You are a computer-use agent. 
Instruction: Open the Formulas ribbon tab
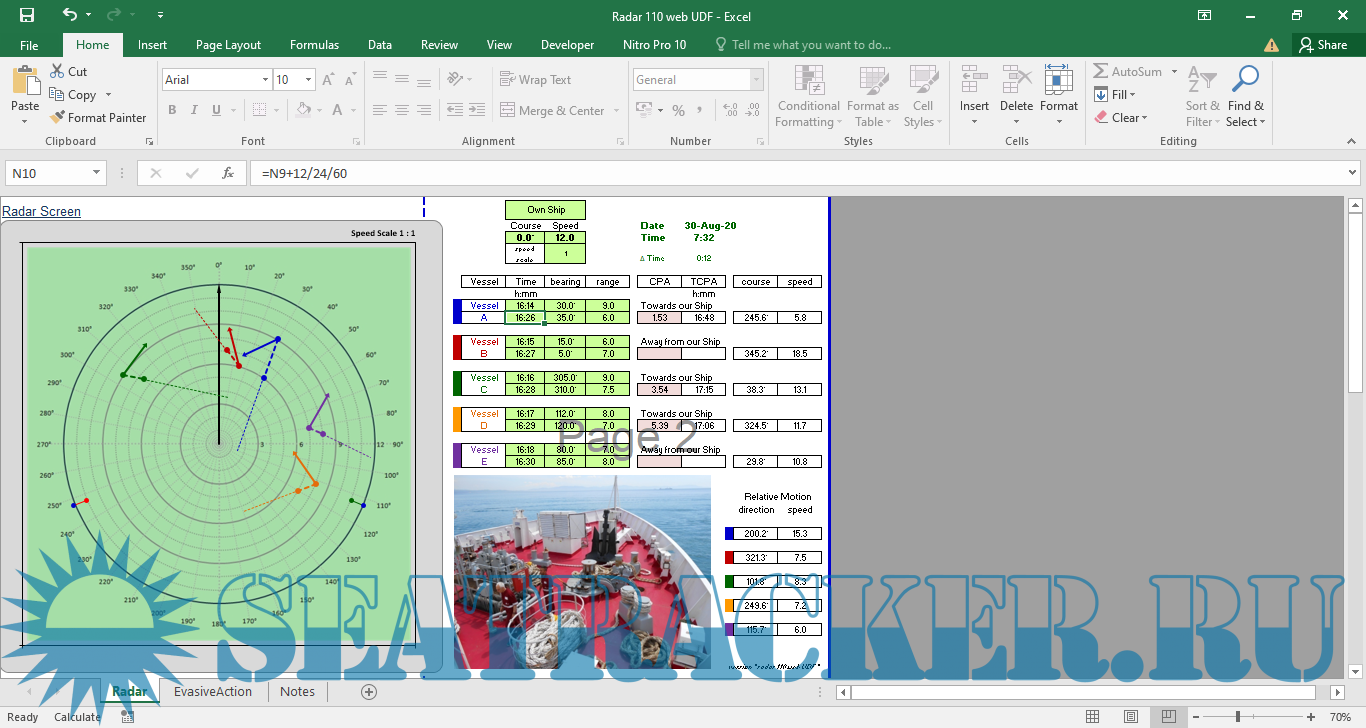pyautogui.click(x=314, y=45)
